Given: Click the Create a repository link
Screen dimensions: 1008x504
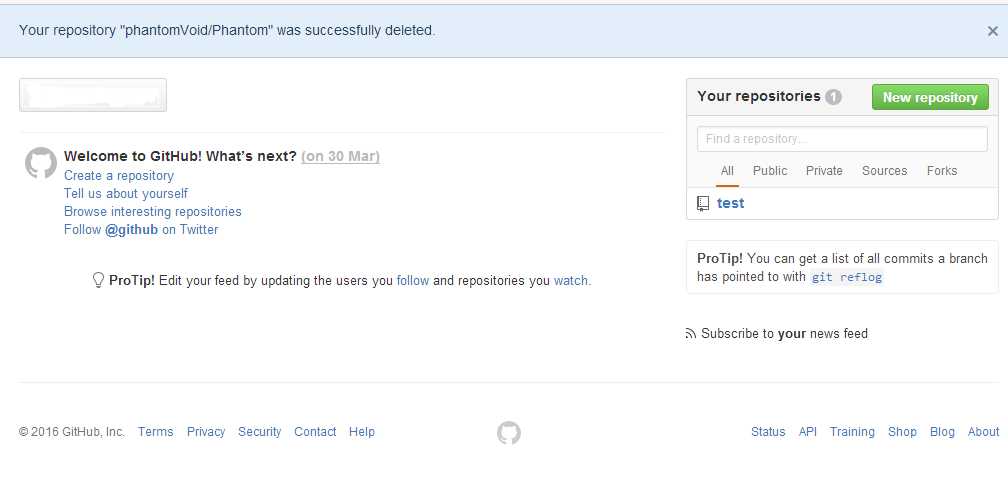Looking at the screenshot, I should click(x=119, y=176).
